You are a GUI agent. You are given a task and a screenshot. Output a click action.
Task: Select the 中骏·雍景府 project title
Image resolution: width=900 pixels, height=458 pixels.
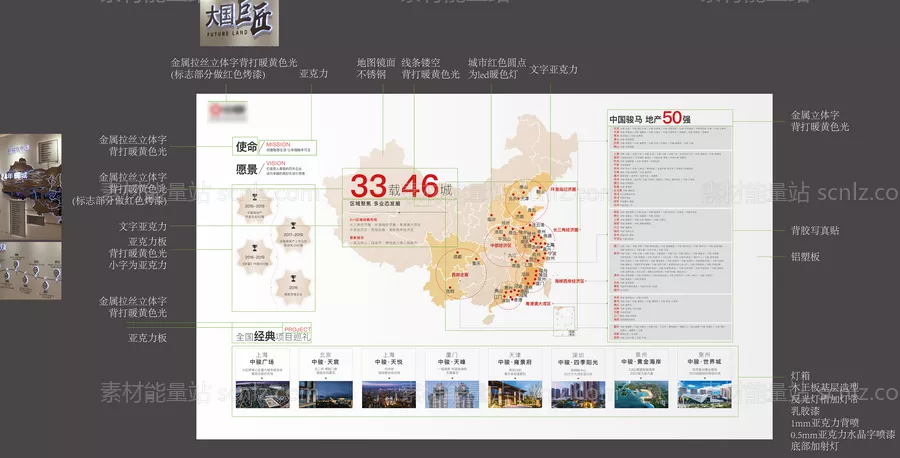coord(515,362)
